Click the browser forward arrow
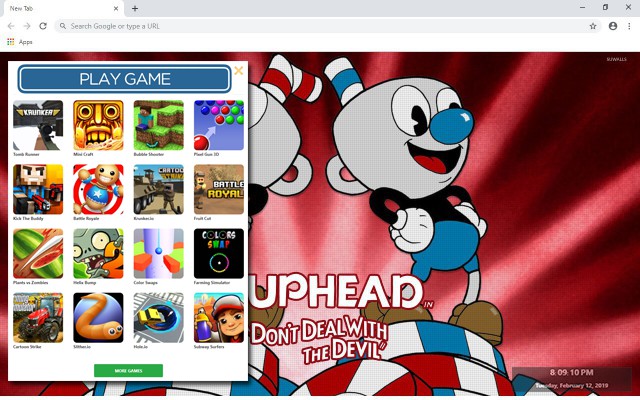Screen dimensions: 640x400 click(x=27, y=26)
